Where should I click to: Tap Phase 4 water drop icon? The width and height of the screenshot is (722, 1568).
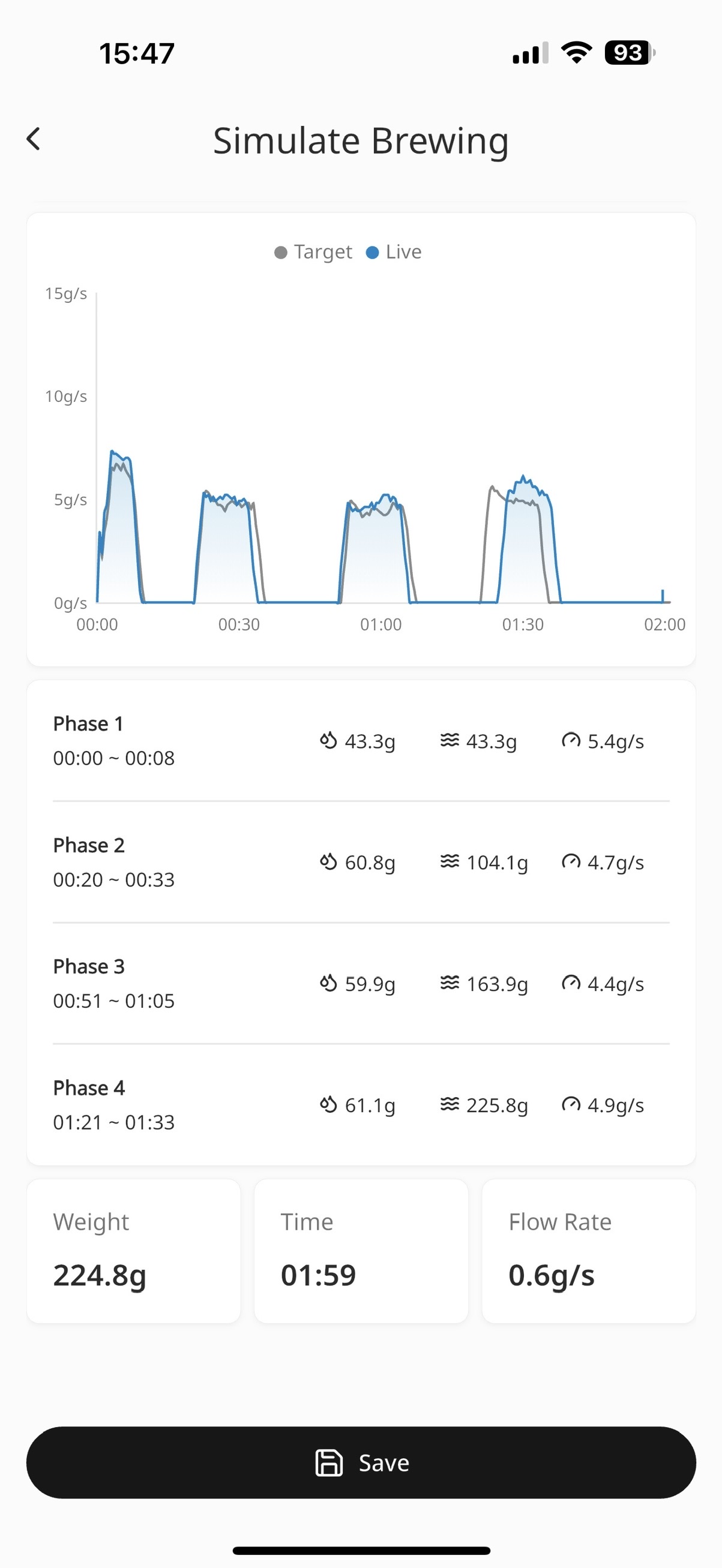329,1104
